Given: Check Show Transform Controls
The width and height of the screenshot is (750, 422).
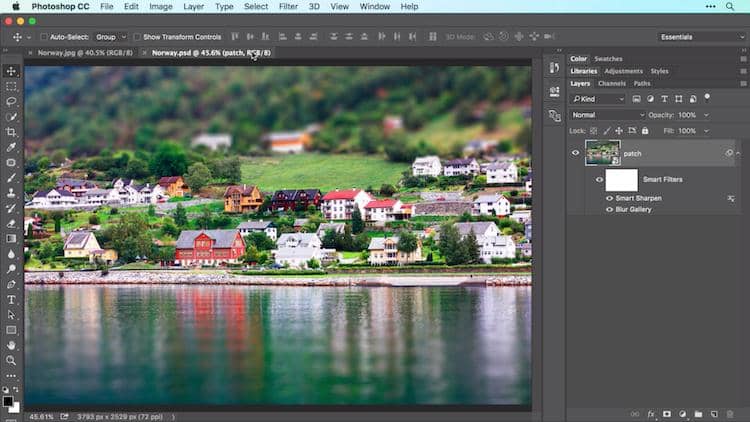Looking at the screenshot, I should pos(137,37).
